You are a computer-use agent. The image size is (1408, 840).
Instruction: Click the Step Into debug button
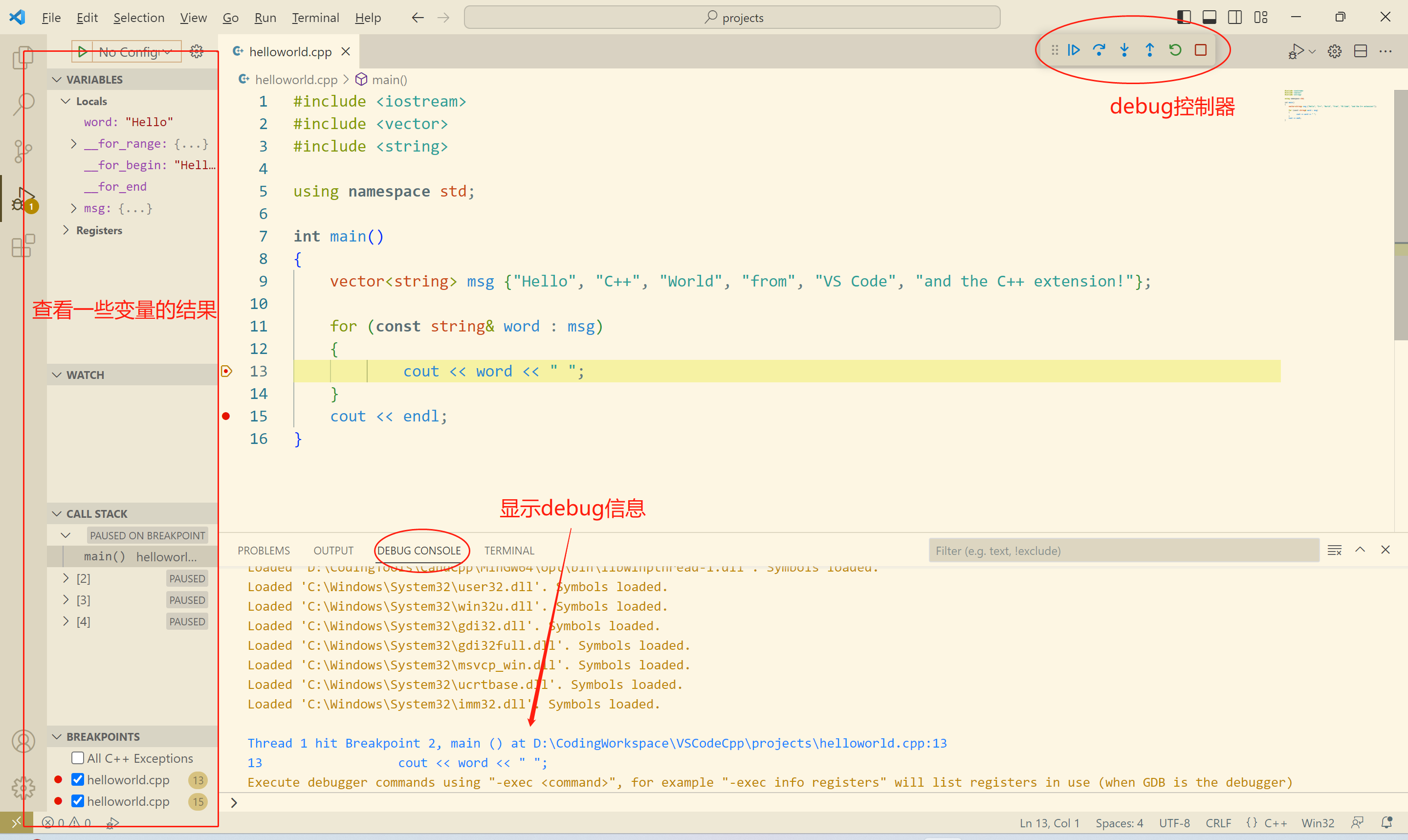pyautogui.click(x=1124, y=50)
